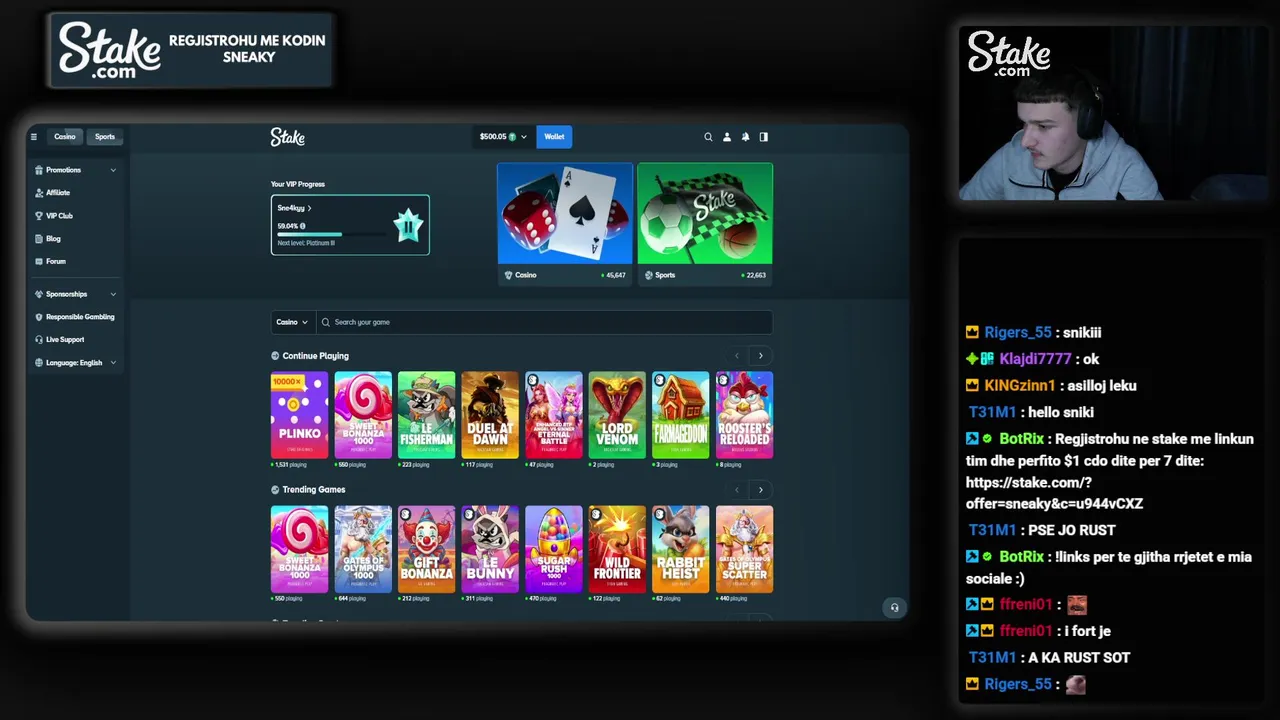Screen dimensions: 1280x720
Task: Launch Duel at Dawn game
Action: tap(490, 415)
